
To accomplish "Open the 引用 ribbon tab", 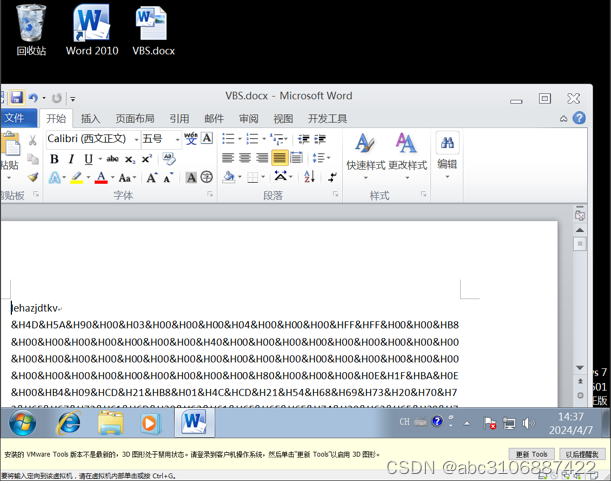I will click(179, 118).
